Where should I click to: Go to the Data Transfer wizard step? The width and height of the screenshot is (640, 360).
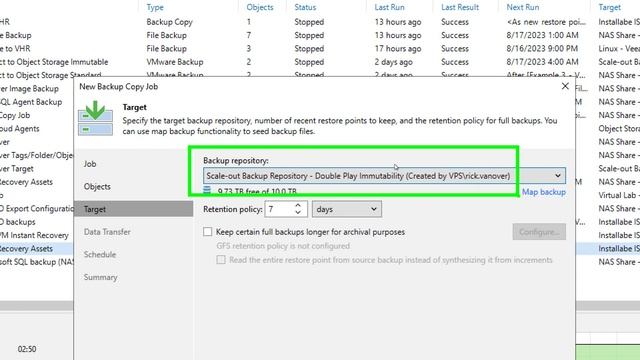[x=107, y=232]
